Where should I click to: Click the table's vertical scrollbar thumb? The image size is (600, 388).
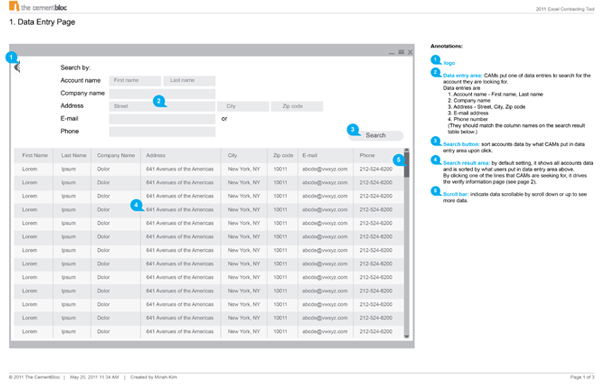406,165
